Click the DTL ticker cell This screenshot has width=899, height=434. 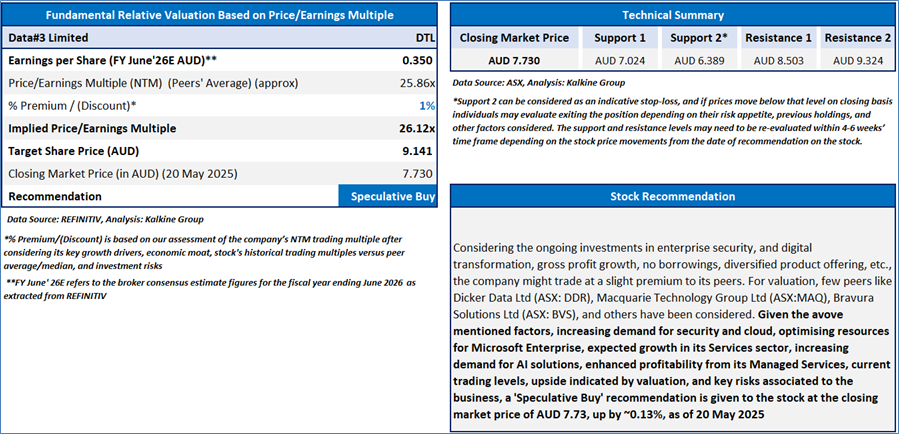(424, 37)
